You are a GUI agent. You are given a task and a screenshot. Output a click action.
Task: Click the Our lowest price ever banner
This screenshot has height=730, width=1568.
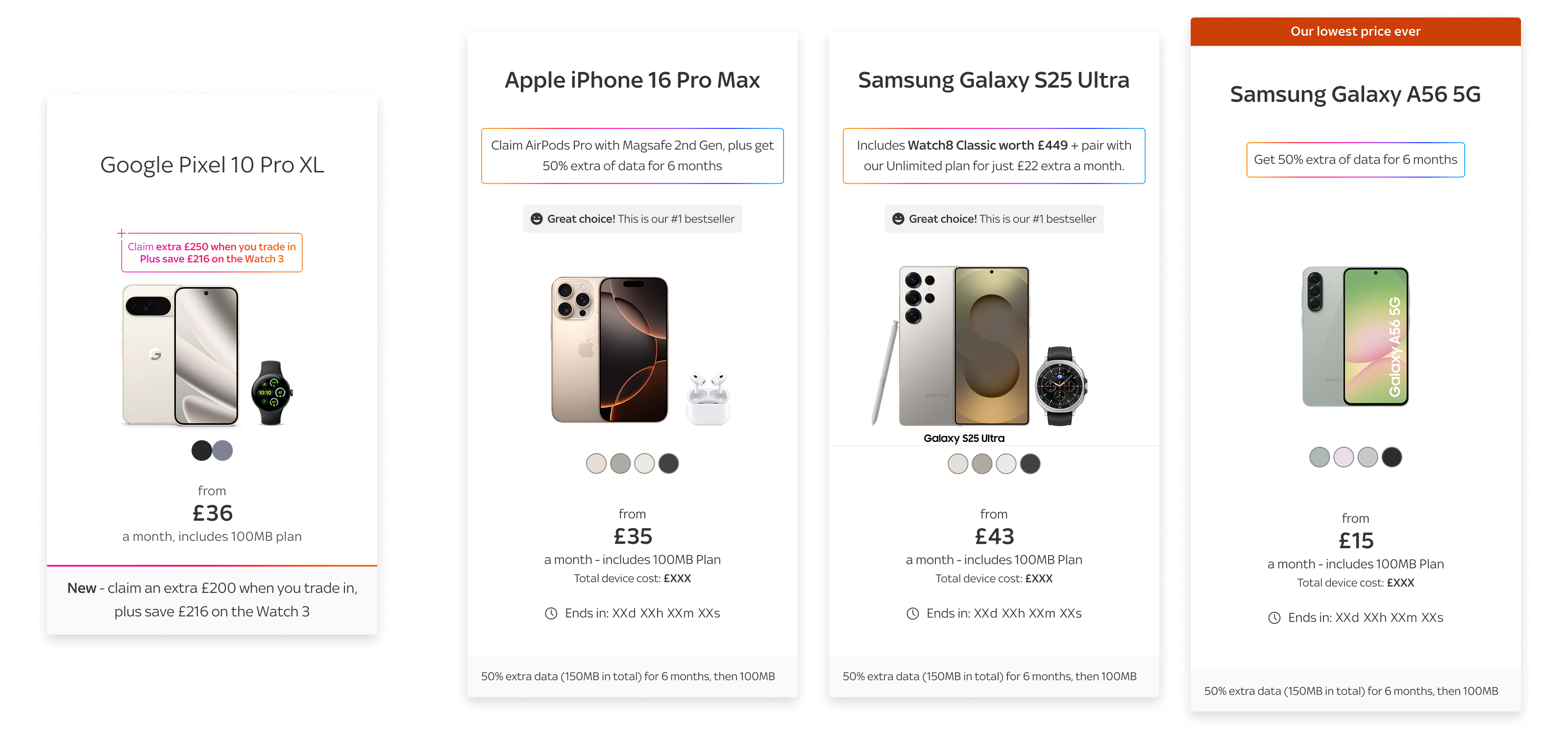1355,31
